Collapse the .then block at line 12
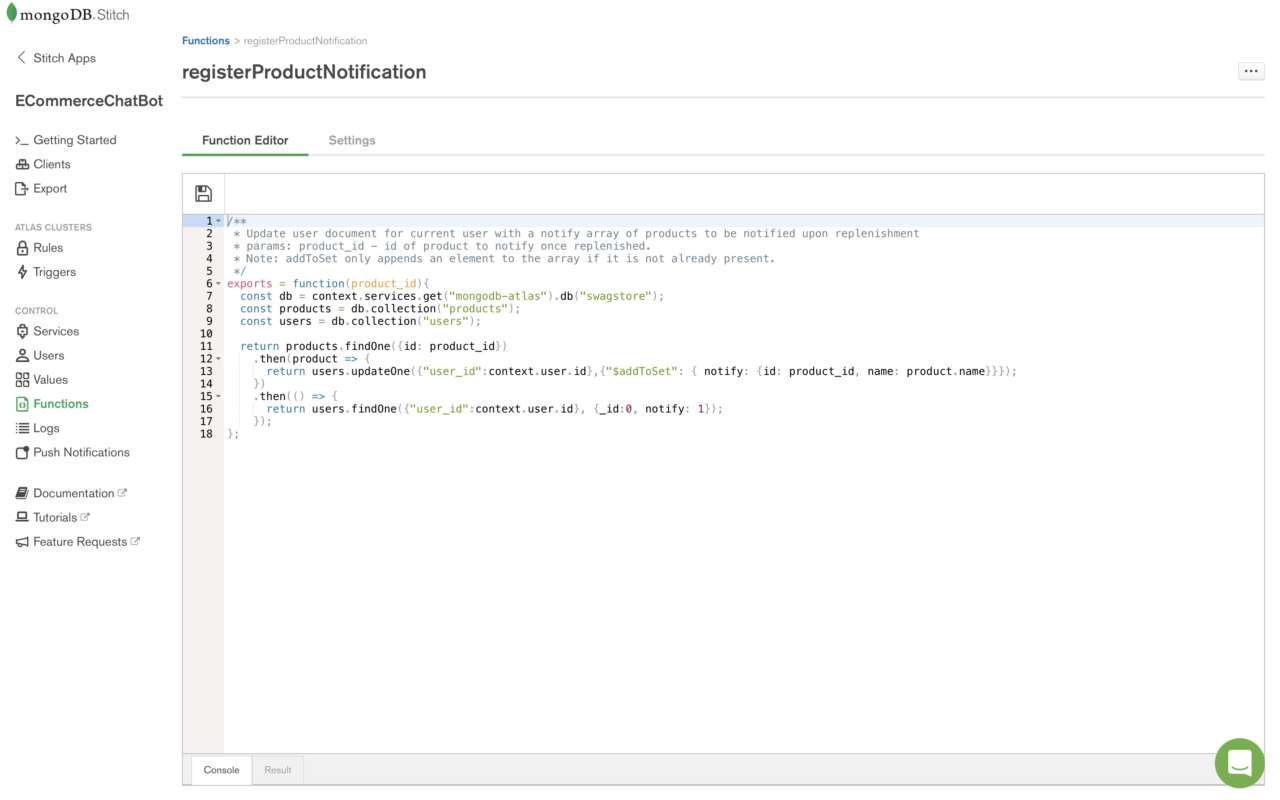The width and height of the screenshot is (1280, 800). coord(219,359)
